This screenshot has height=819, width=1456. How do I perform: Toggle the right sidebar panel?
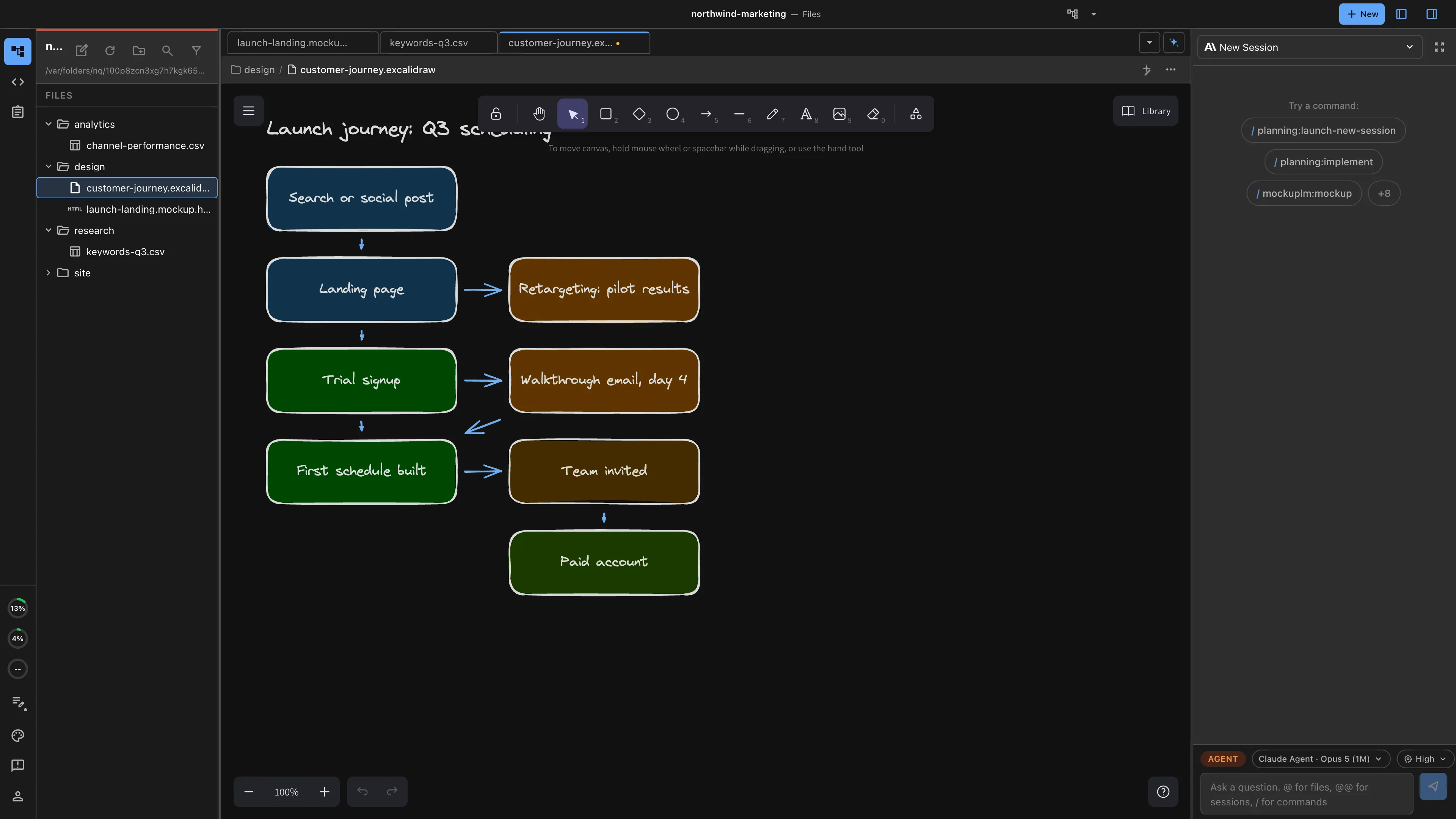(x=1432, y=14)
